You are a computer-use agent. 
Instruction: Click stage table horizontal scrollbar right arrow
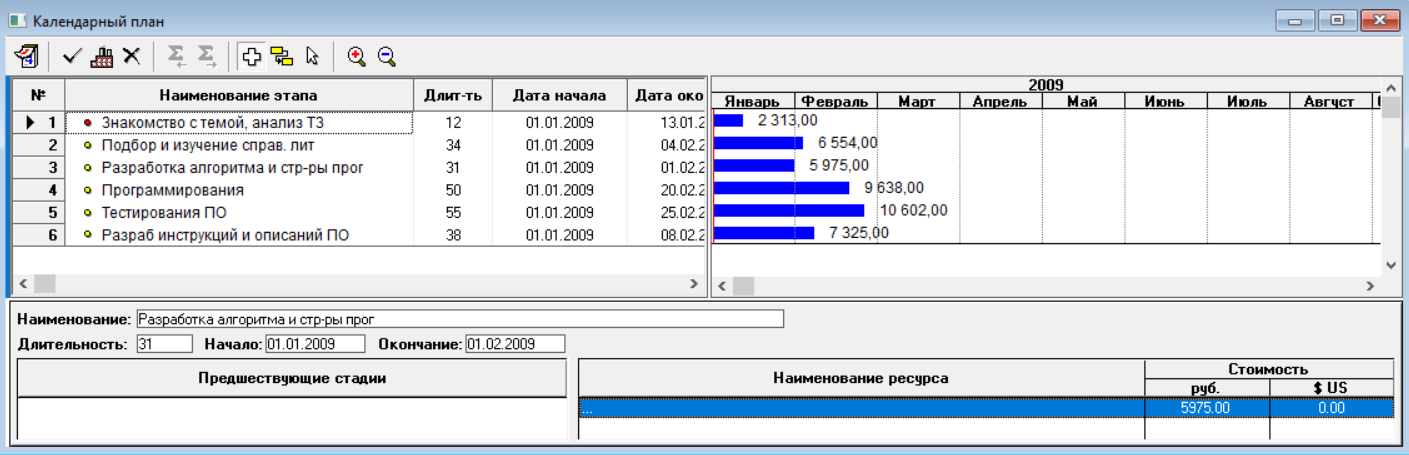click(x=695, y=284)
